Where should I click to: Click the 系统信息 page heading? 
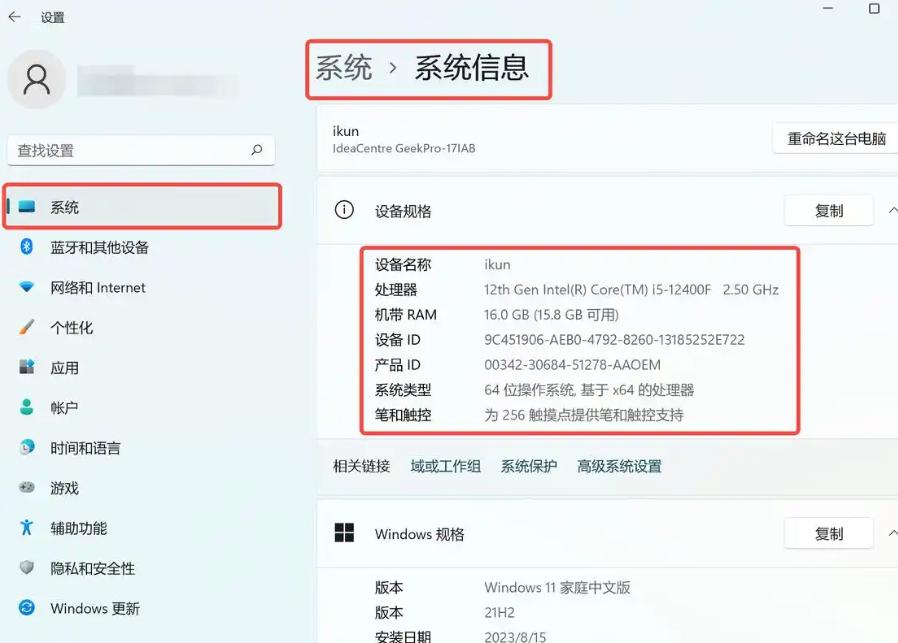point(471,68)
